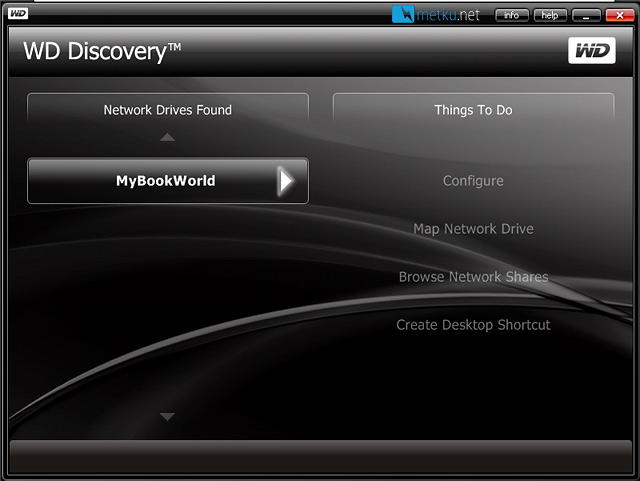
Task: Open the help button
Action: point(550,16)
